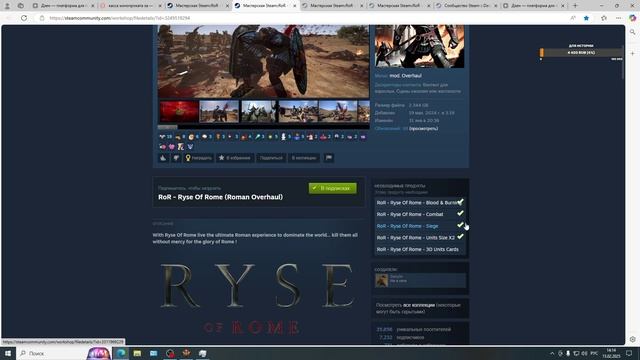
Task: Show hidden system tray icons chevron
Action: click(x=552, y=353)
